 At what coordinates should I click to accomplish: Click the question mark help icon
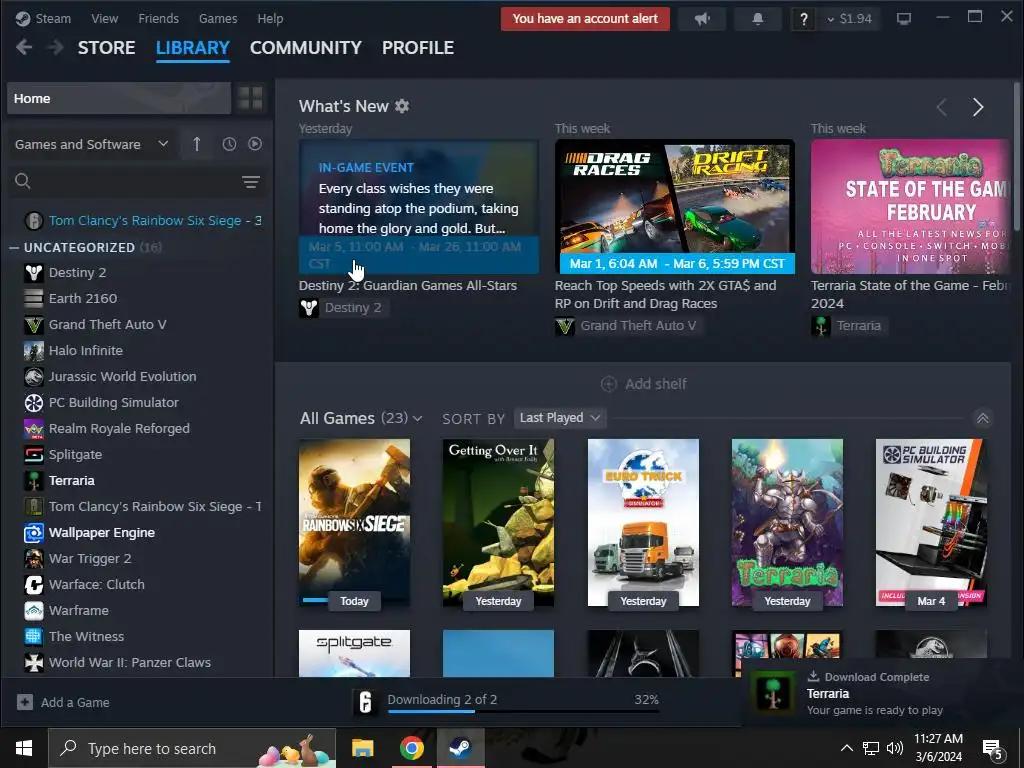point(804,19)
